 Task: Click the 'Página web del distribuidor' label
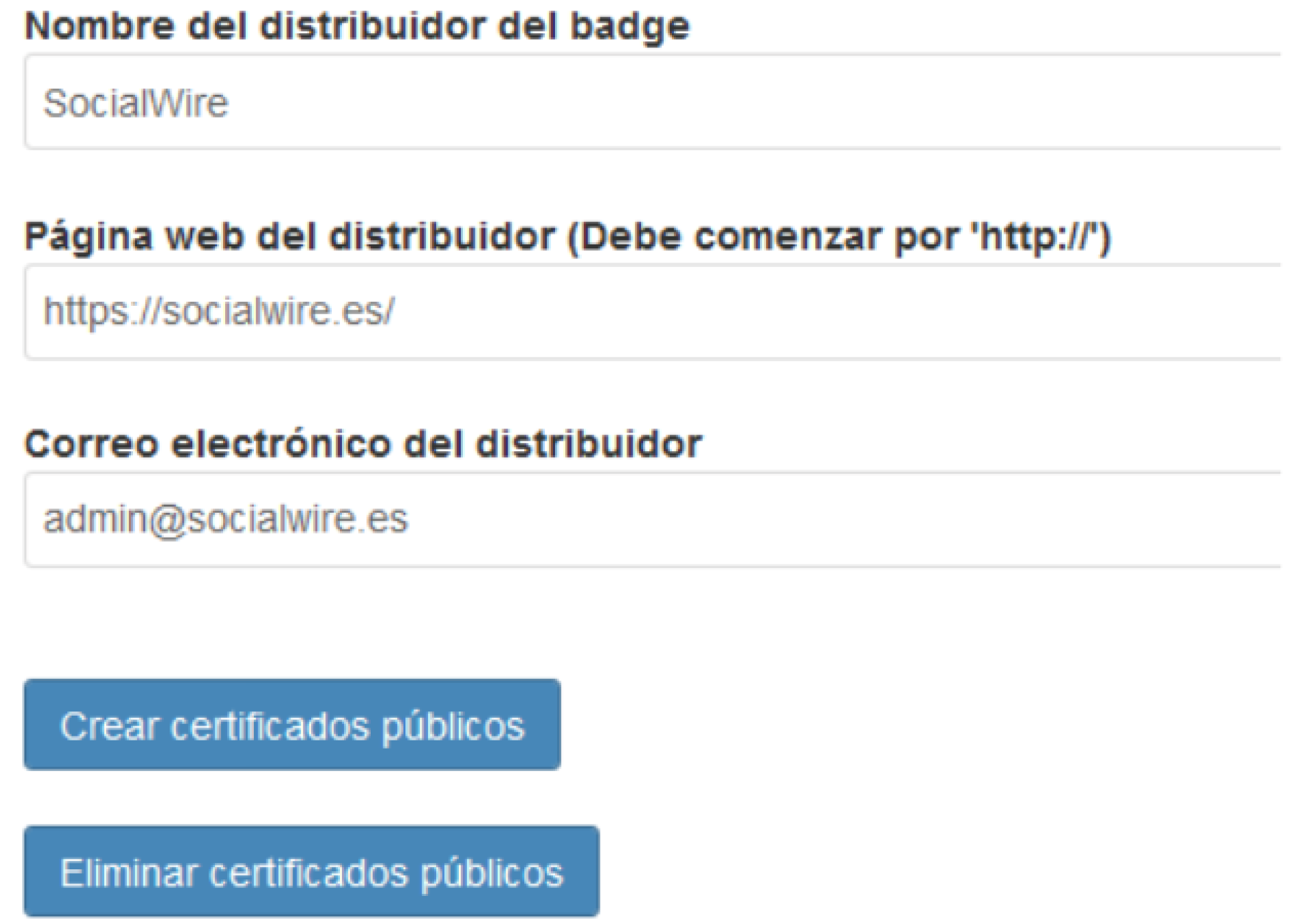pos(289,236)
